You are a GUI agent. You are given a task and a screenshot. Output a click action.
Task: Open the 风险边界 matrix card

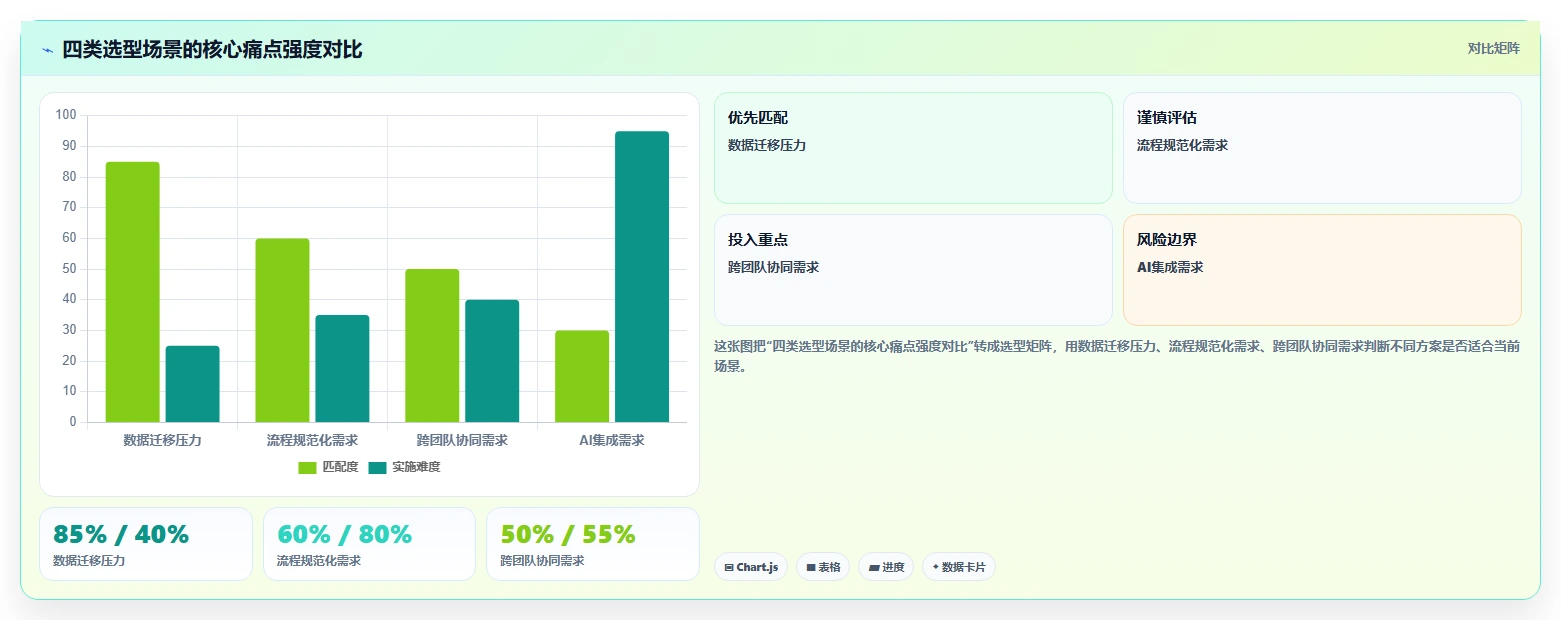pos(1322,270)
